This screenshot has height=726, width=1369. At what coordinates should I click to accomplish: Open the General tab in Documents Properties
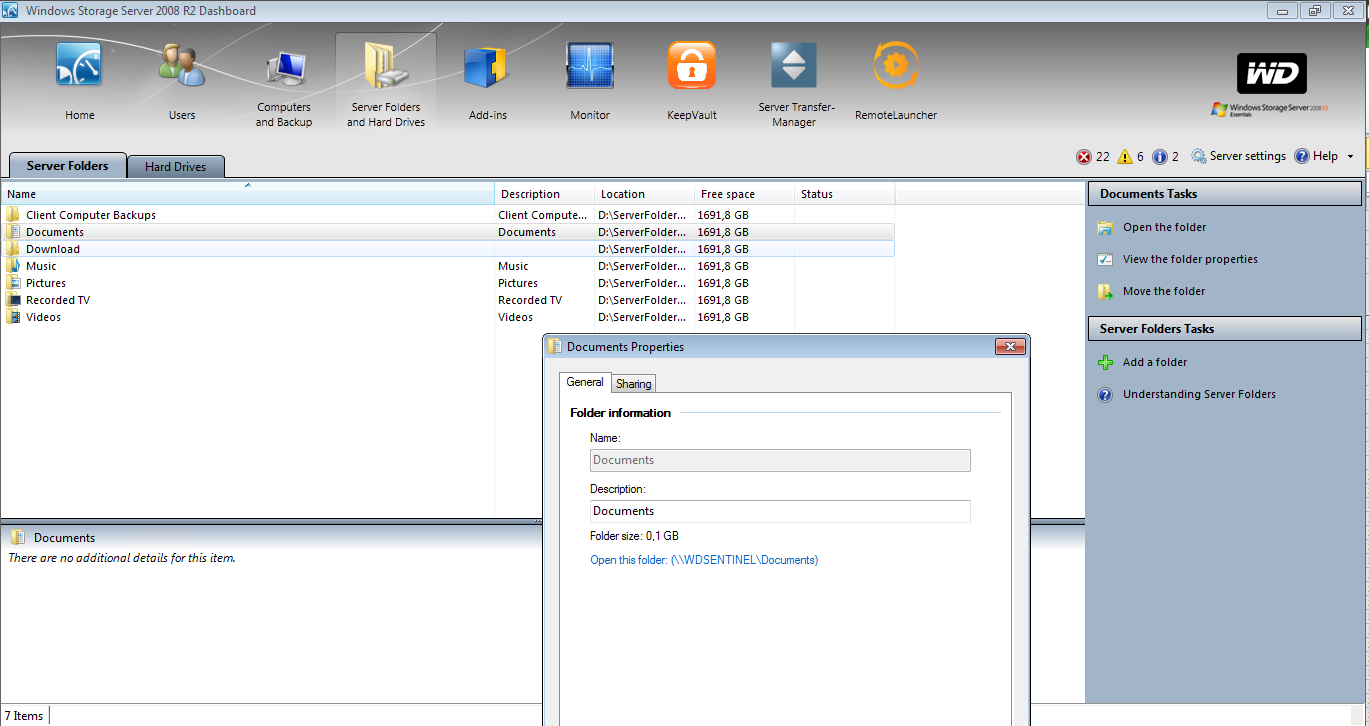[585, 382]
